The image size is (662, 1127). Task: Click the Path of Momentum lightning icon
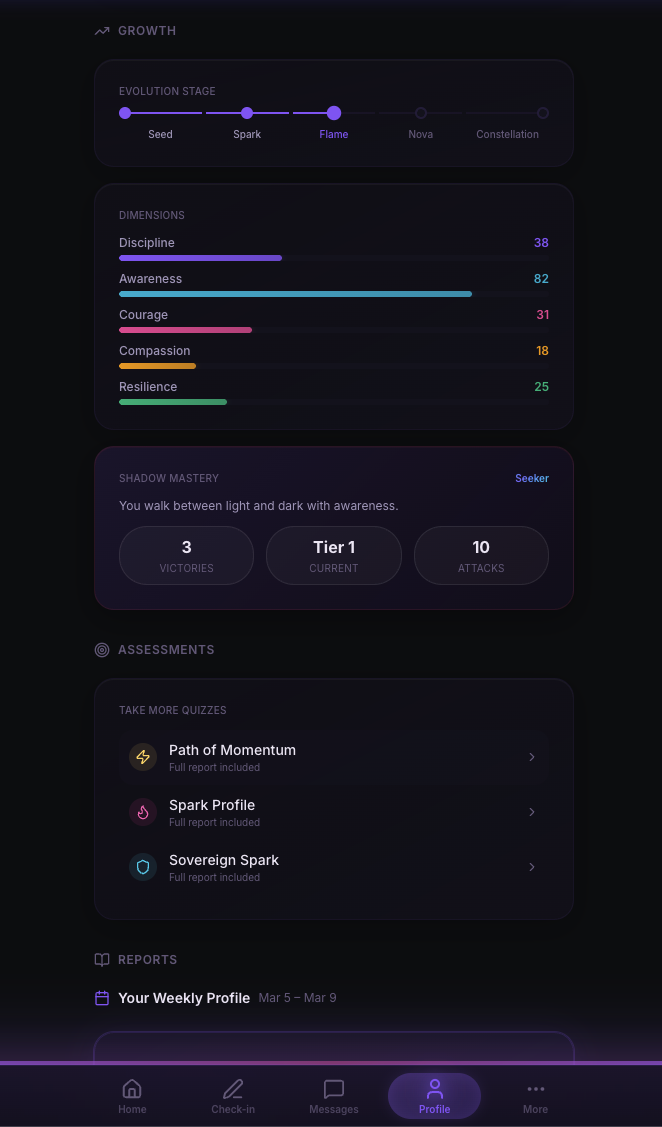click(x=143, y=757)
